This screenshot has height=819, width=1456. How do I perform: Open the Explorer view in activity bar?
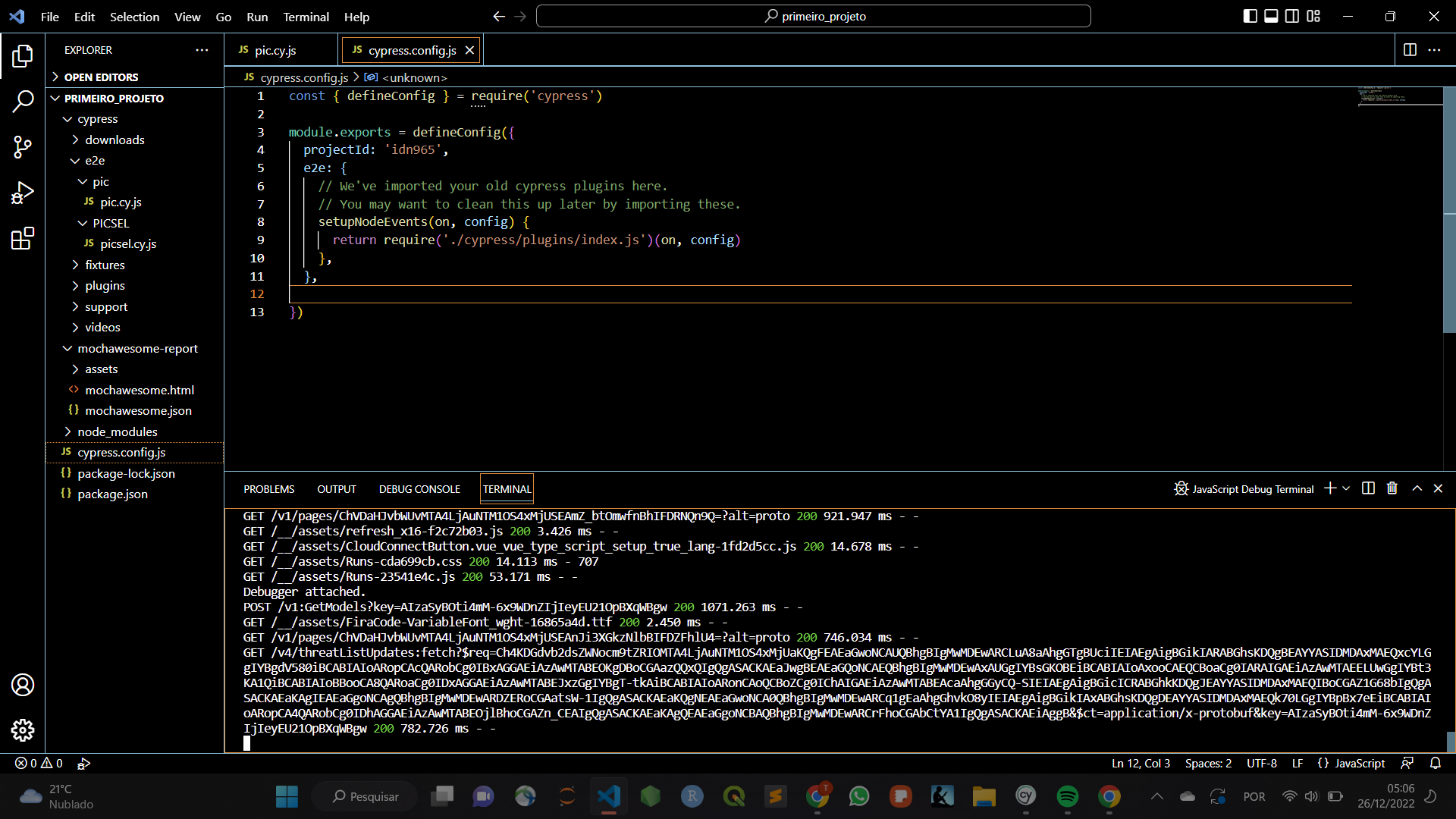pyautogui.click(x=23, y=55)
